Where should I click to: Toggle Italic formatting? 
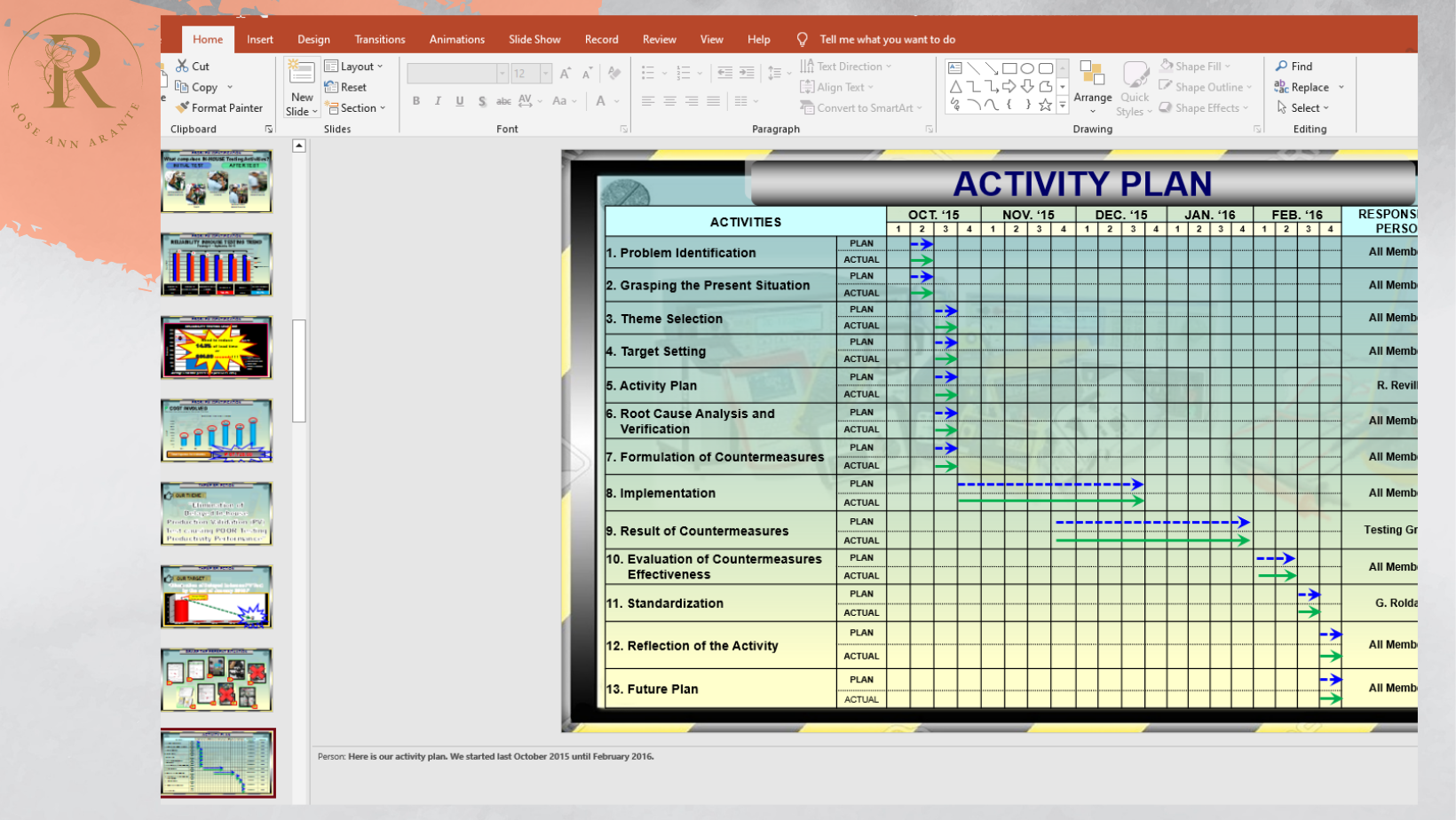pyautogui.click(x=438, y=101)
